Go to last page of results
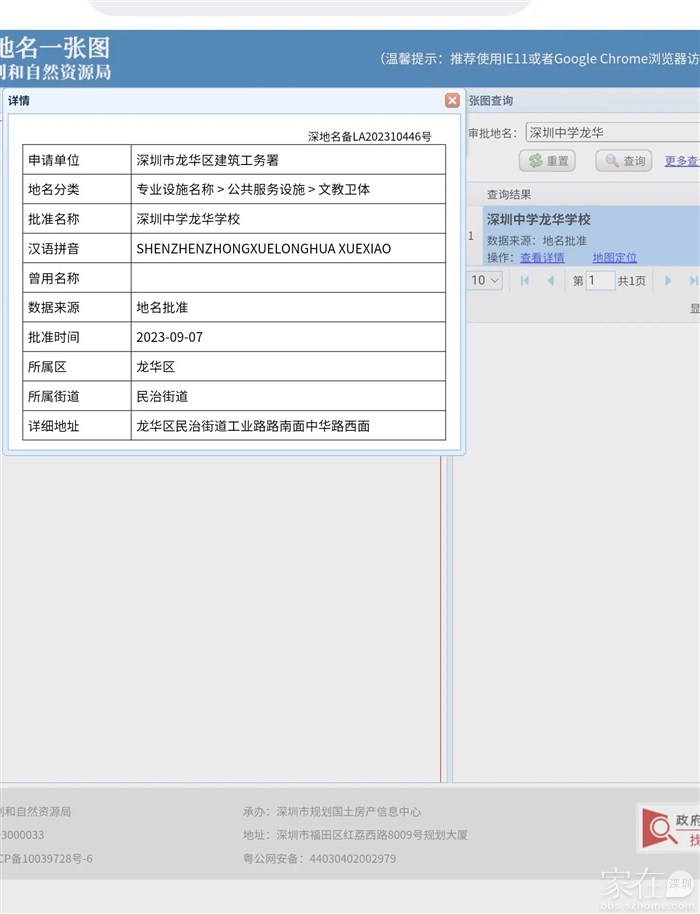Image resolution: width=700 pixels, height=914 pixels. tap(692, 281)
